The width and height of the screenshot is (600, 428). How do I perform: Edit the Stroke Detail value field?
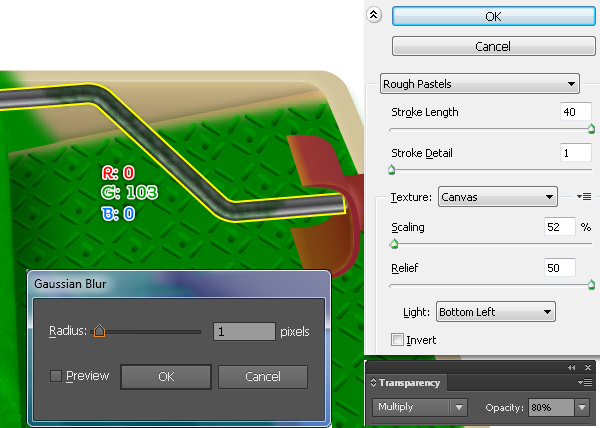coord(576,153)
